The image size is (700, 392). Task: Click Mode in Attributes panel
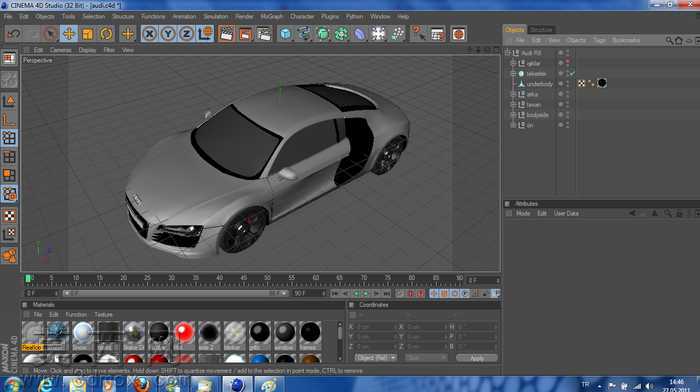pos(523,213)
